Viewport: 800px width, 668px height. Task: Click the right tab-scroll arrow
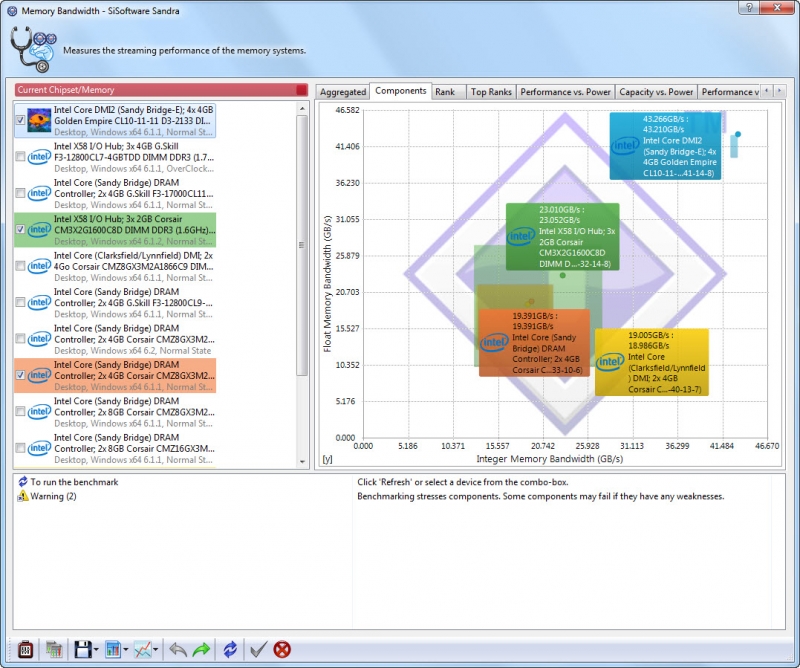[779, 91]
